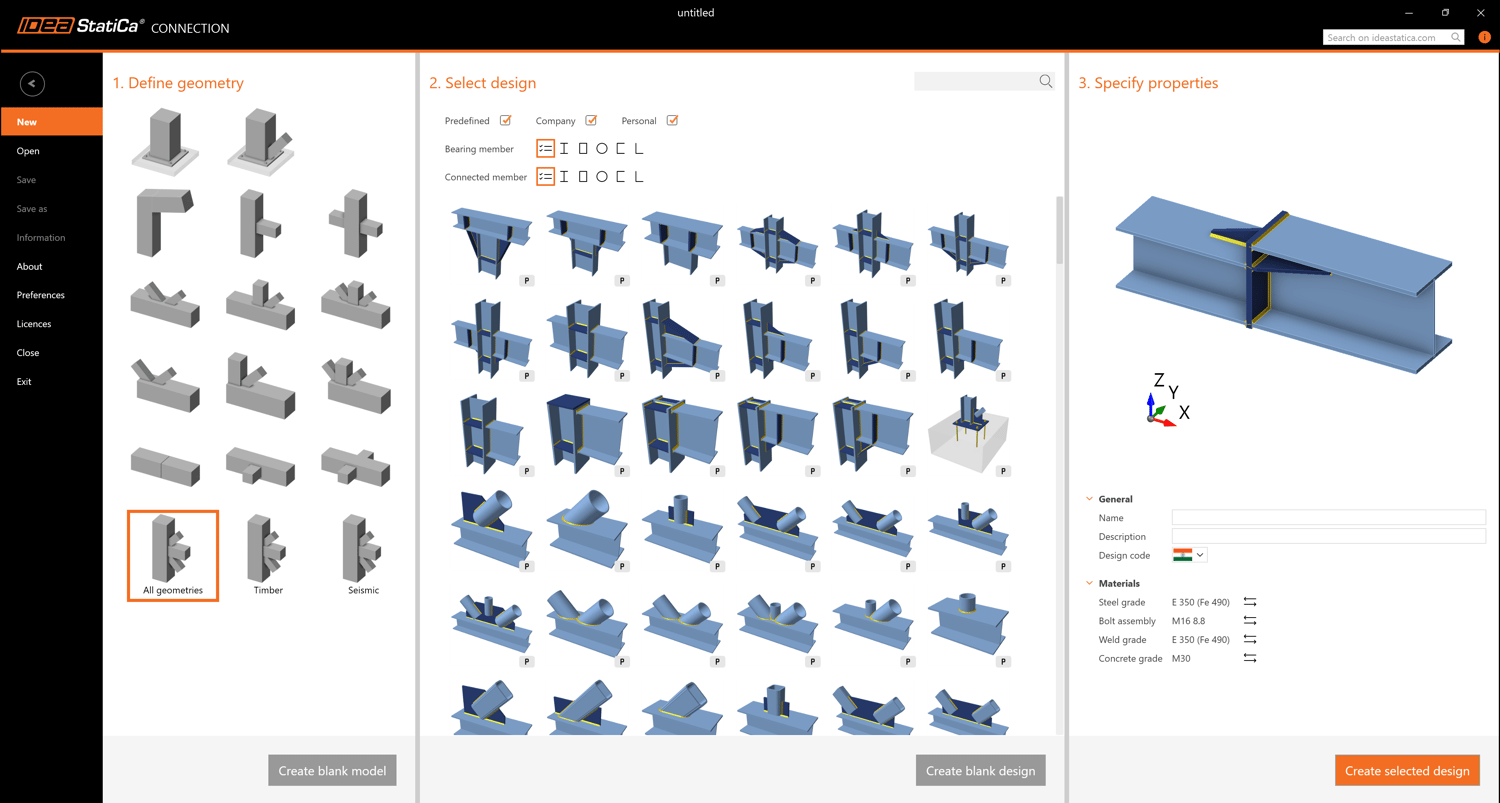Click the Description input field
The width and height of the screenshot is (1500, 803).
tap(1329, 537)
